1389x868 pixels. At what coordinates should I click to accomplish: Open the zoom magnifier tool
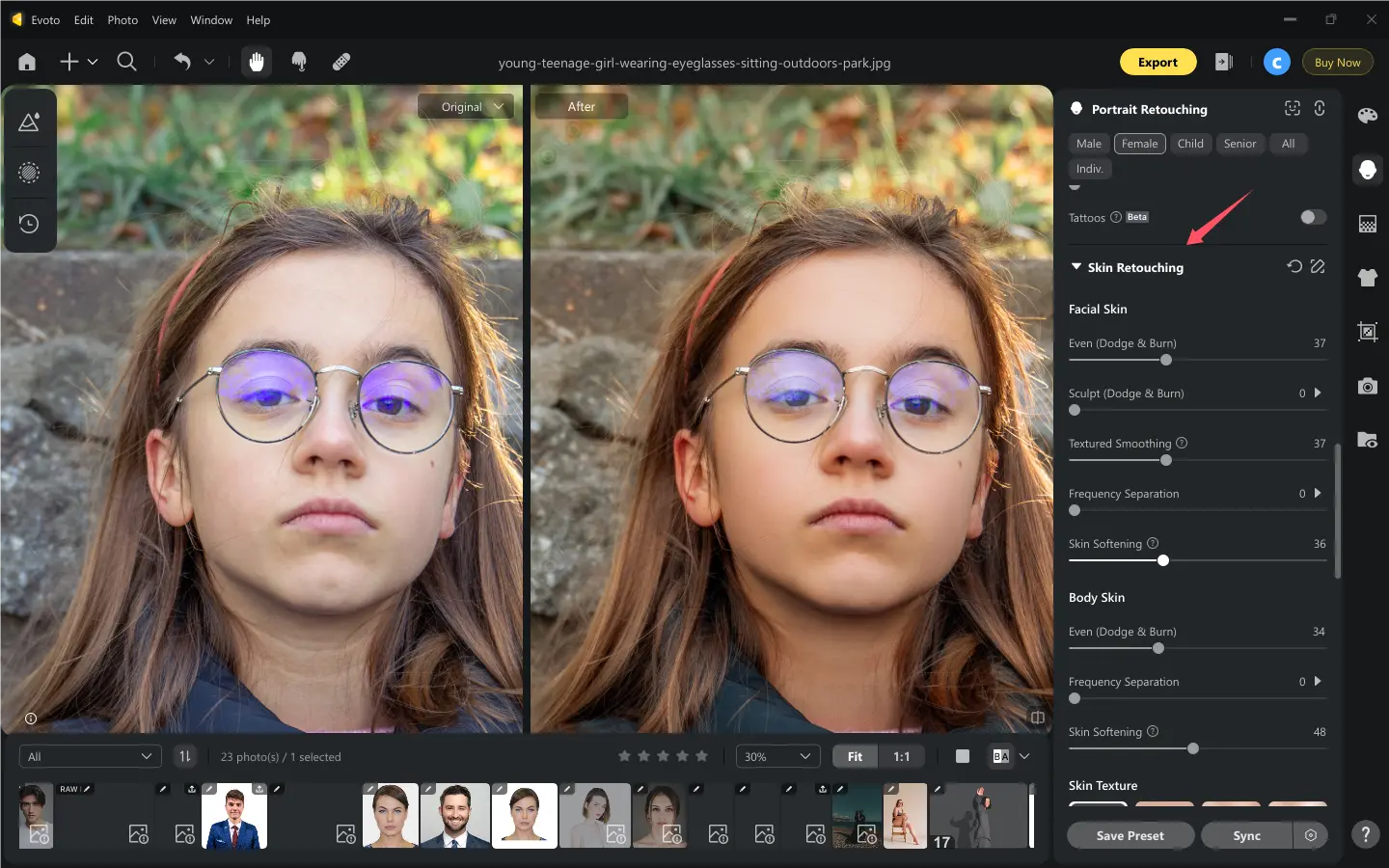126,62
